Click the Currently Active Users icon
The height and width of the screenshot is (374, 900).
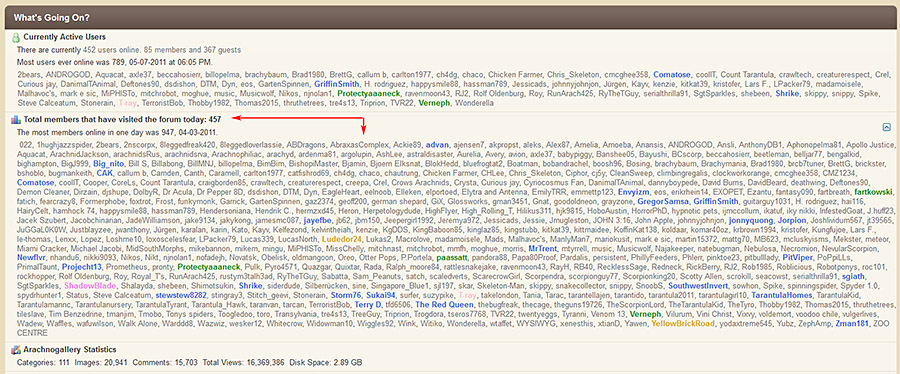(x=16, y=38)
